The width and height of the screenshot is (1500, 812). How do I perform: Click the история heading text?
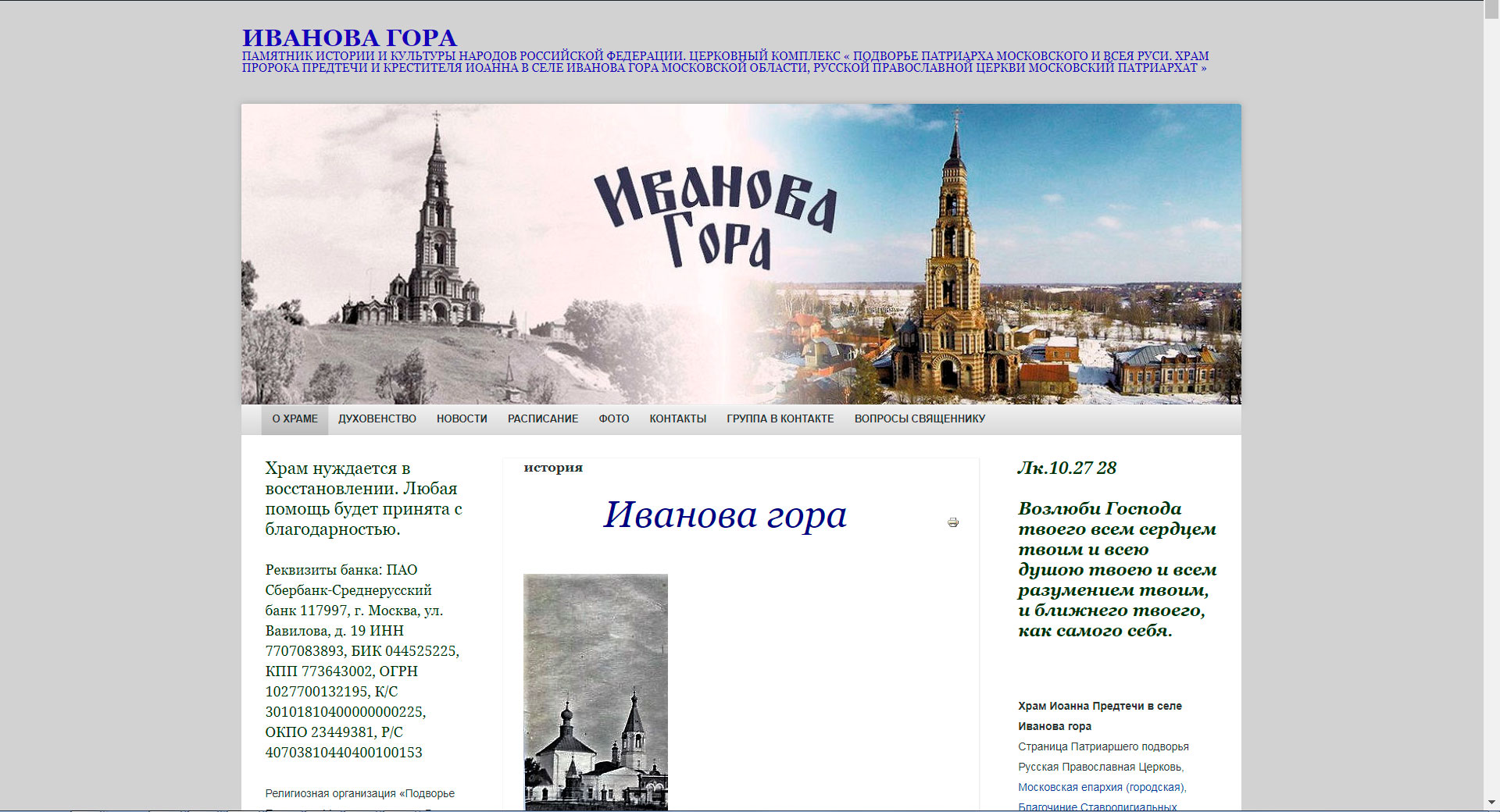point(553,468)
